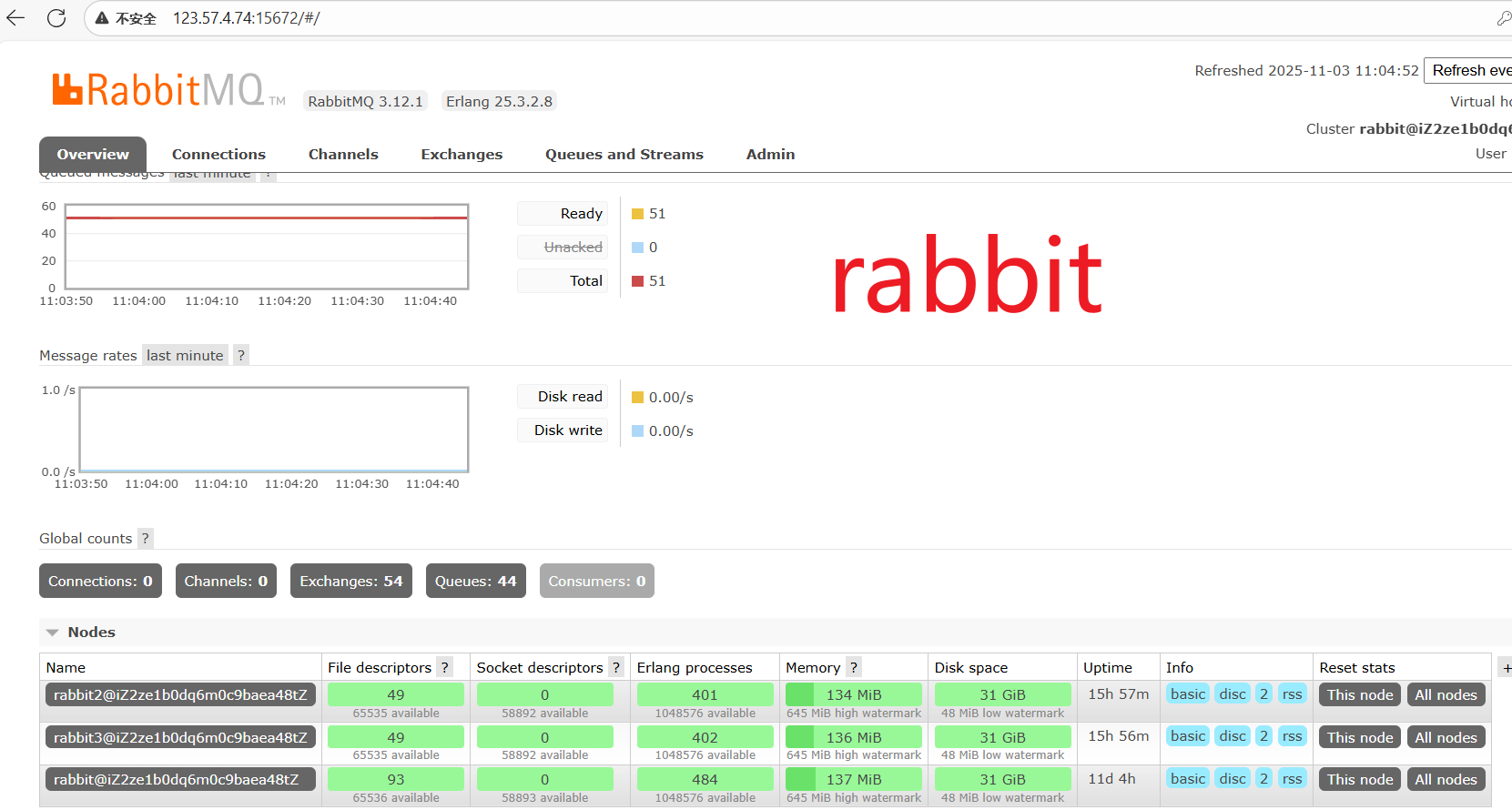Reset stats on This node for rabbit3
Image resolution: width=1512 pixels, height=810 pixels.
[1360, 737]
